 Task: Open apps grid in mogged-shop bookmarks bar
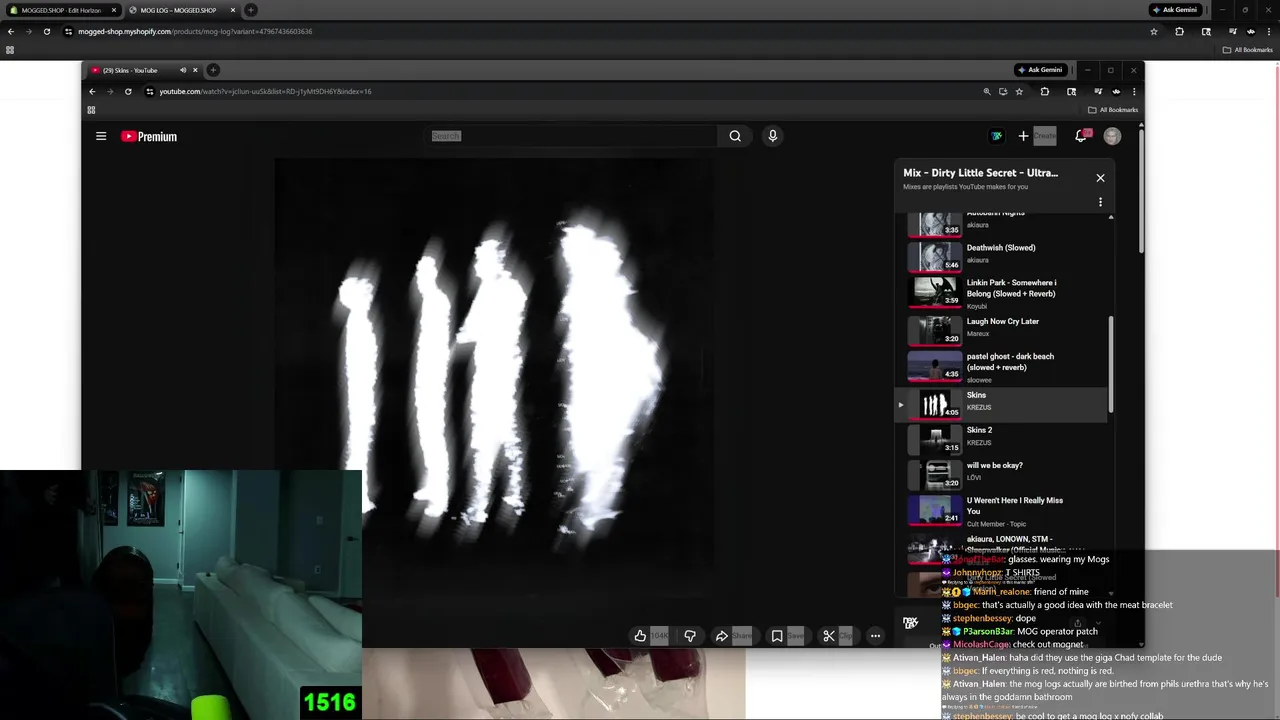coord(10,50)
